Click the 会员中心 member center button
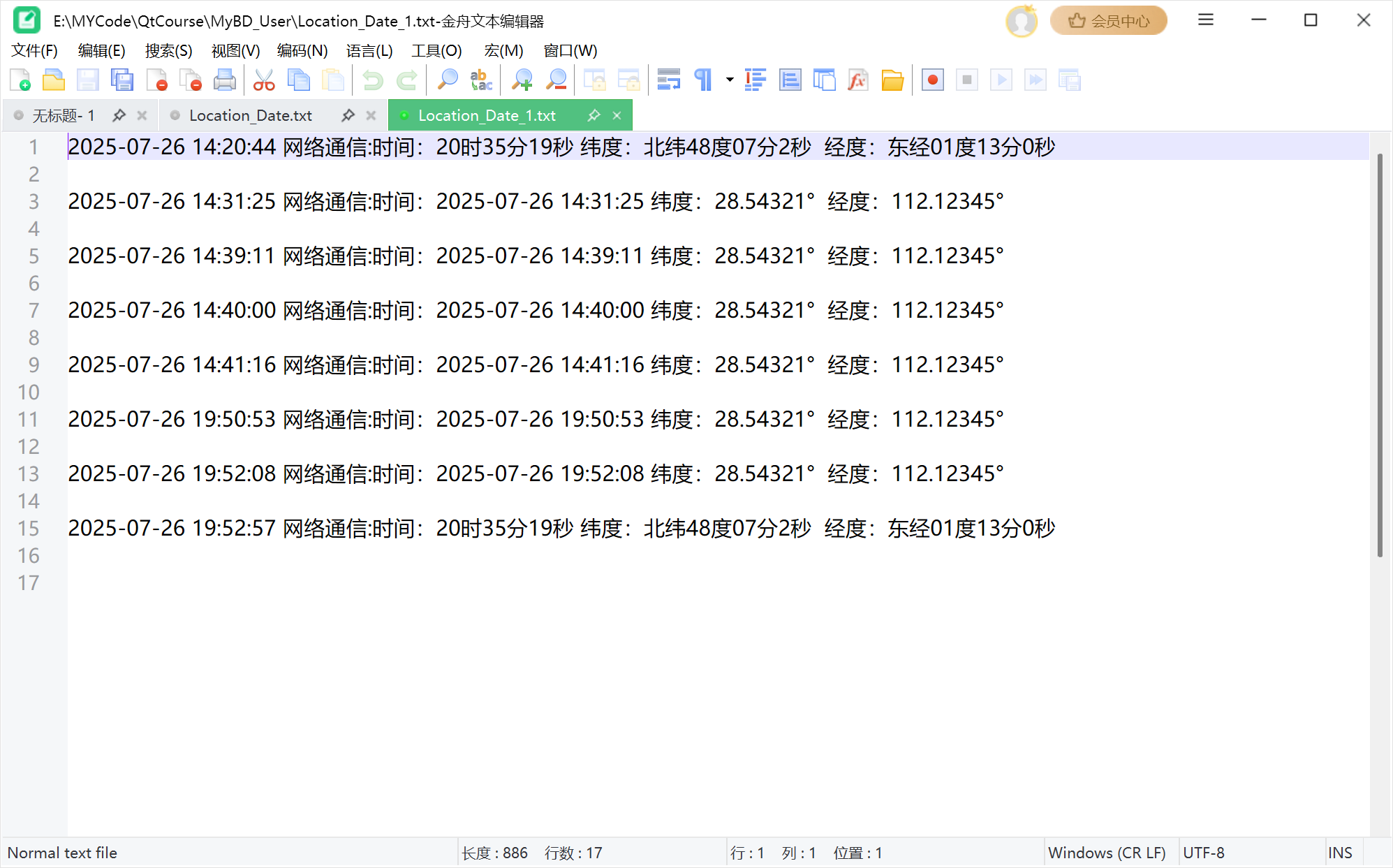Image resolution: width=1393 pixels, height=868 pixels. (1109, 20)
